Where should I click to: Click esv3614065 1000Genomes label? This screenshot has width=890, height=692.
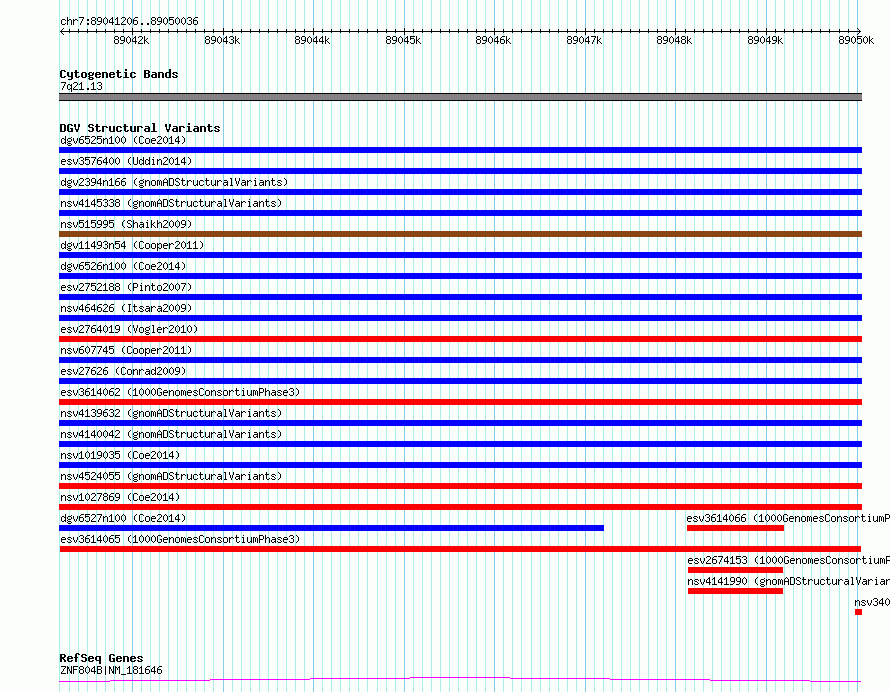[x=180, y=539]
